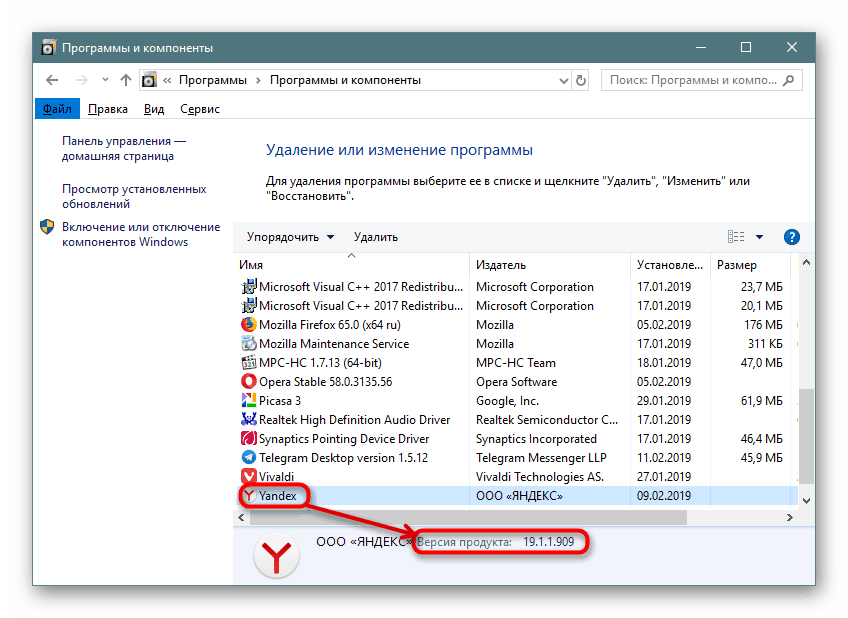Select the Realtek Audio Driver icon
The image size is (848, 618).
point(248,420)
